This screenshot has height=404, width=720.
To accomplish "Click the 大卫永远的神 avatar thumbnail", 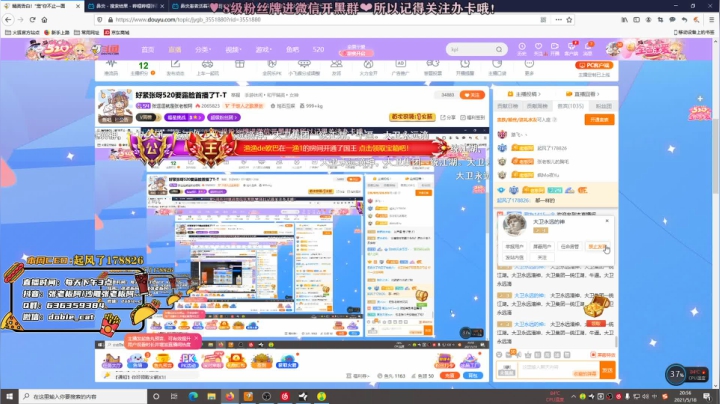I will (514, 225).
